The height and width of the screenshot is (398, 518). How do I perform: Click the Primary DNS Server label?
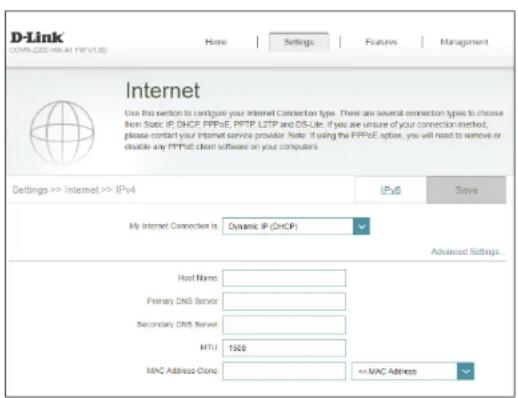(x=182, y=301)
